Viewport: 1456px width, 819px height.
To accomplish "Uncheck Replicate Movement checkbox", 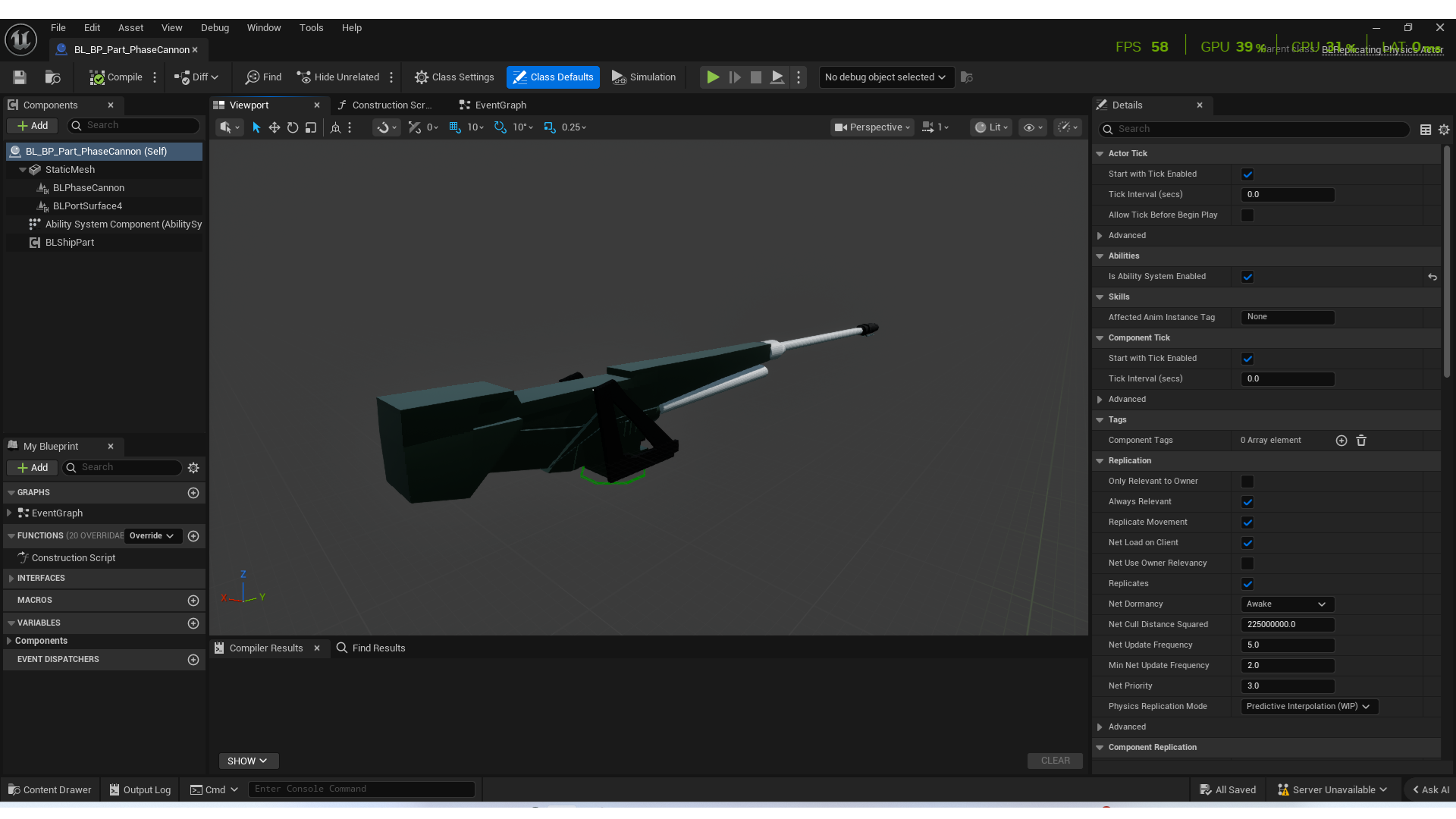I will point(1247,522).
